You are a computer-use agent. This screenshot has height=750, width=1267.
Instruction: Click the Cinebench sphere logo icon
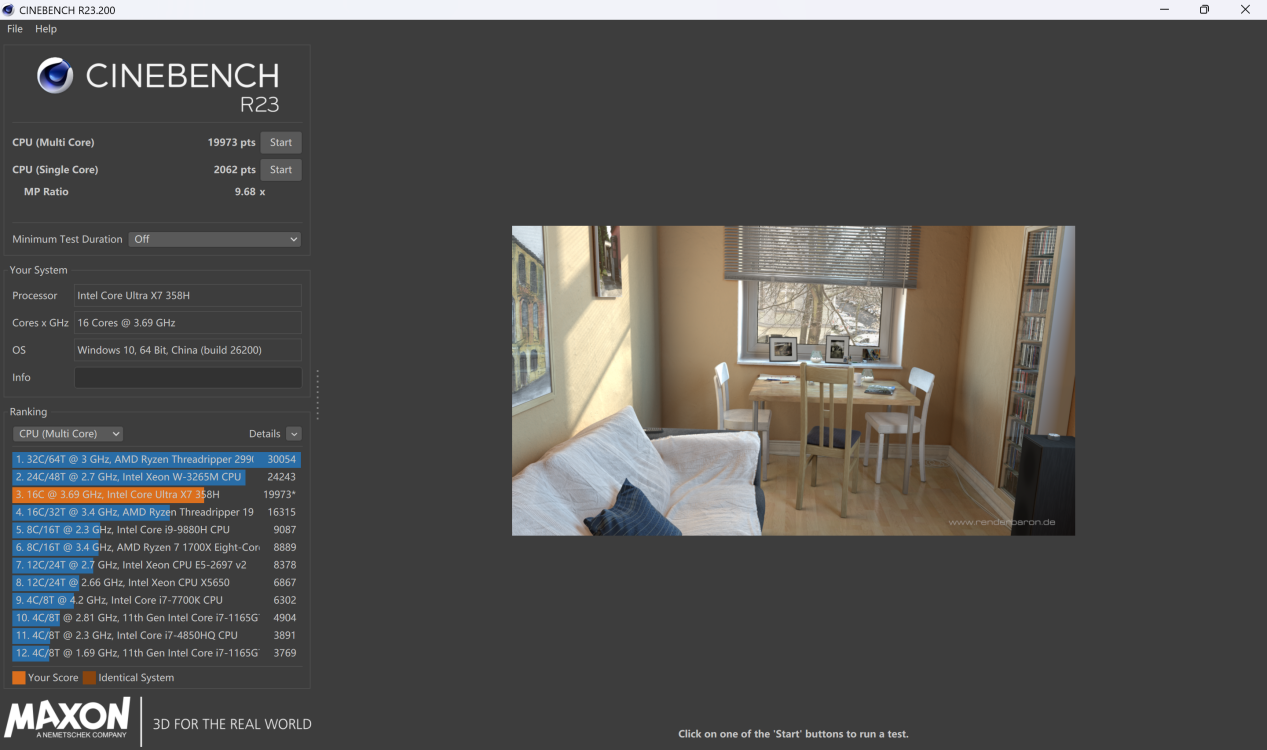(55, 76)
